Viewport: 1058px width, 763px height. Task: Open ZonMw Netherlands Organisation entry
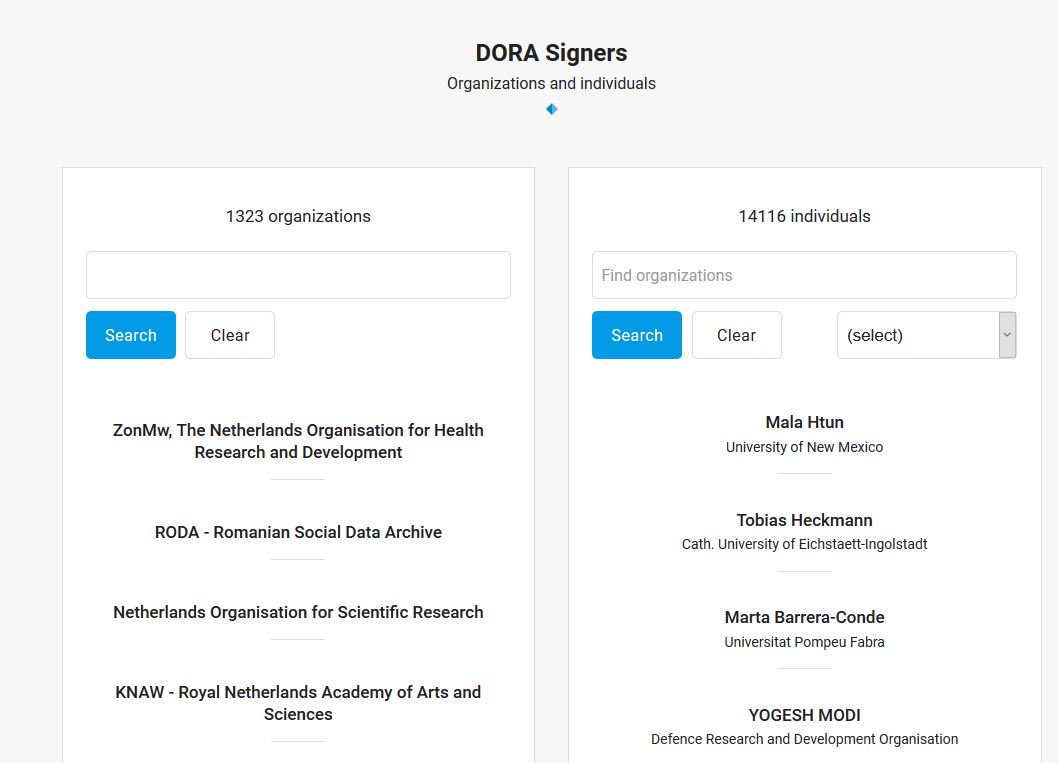[298, 441]
